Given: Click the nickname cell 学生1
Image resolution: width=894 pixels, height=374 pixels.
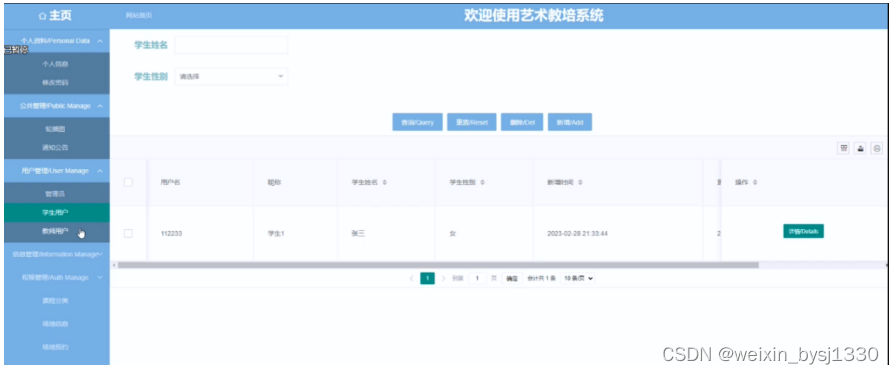Looking at the screenshot, I should pos(275,233).
